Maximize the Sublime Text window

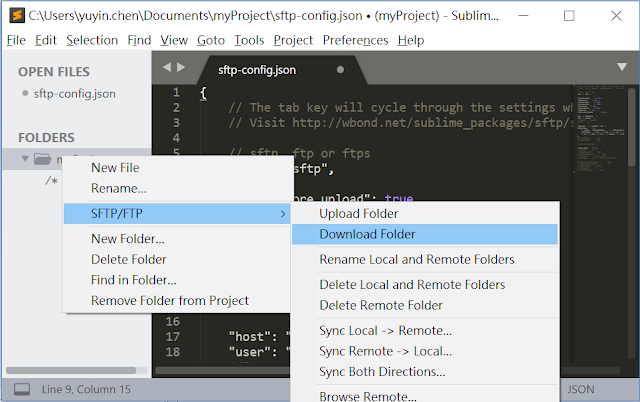(x=569, y=16)
